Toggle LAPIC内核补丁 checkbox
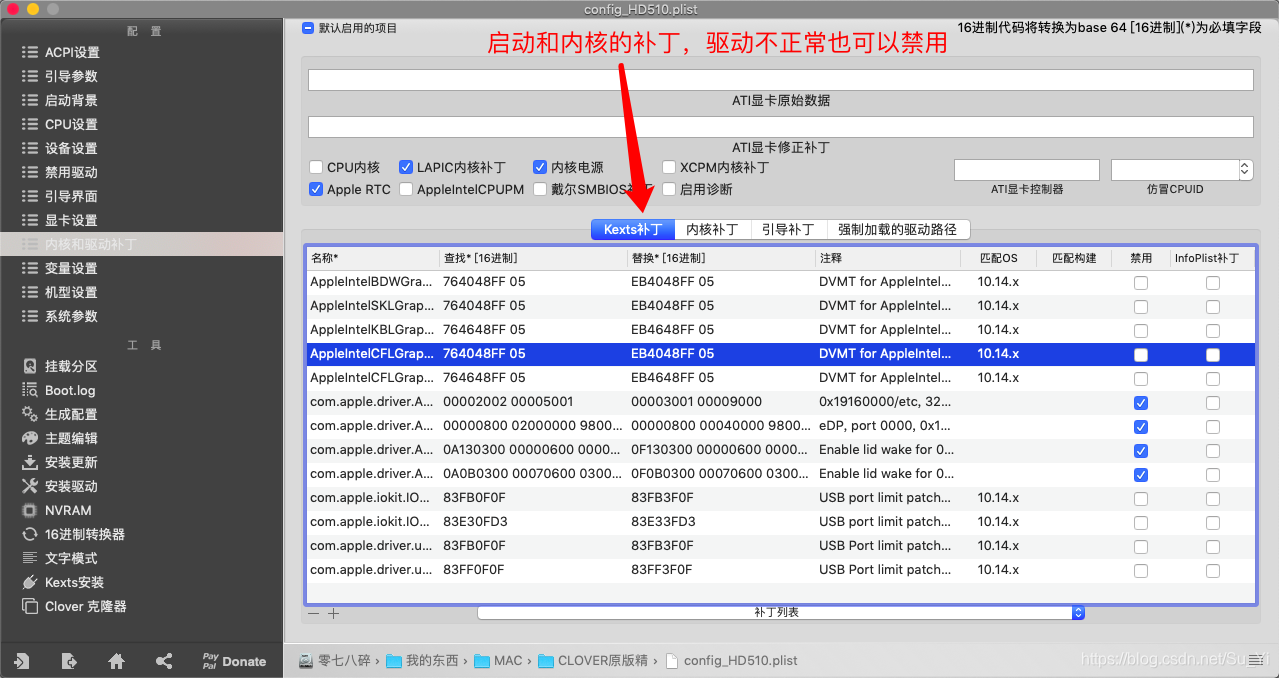Image resolution: width=1279 pixels, height=678 pixels. coord(406,167)
